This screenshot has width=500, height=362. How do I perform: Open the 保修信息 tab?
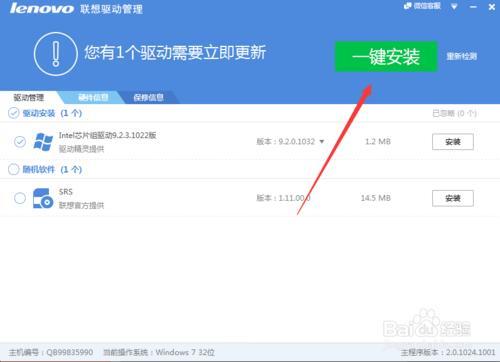[x=149, y=97]
